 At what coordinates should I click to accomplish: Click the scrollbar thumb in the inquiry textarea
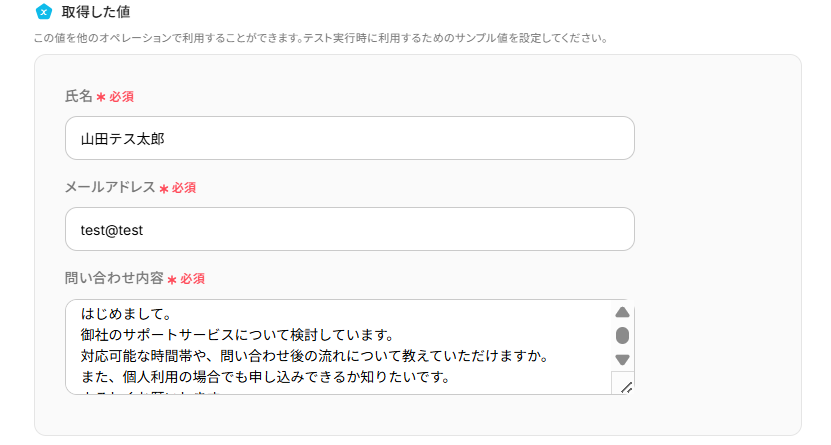[622, 335]
